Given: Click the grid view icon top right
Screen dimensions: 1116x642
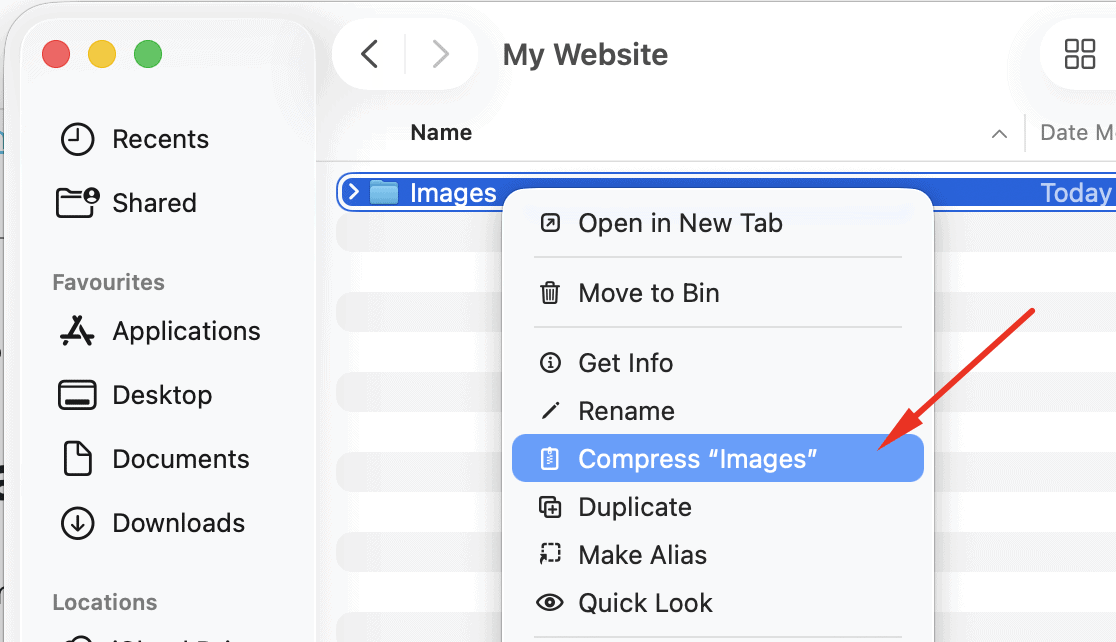Looking at the screenshot, I should click(1079, 55).
